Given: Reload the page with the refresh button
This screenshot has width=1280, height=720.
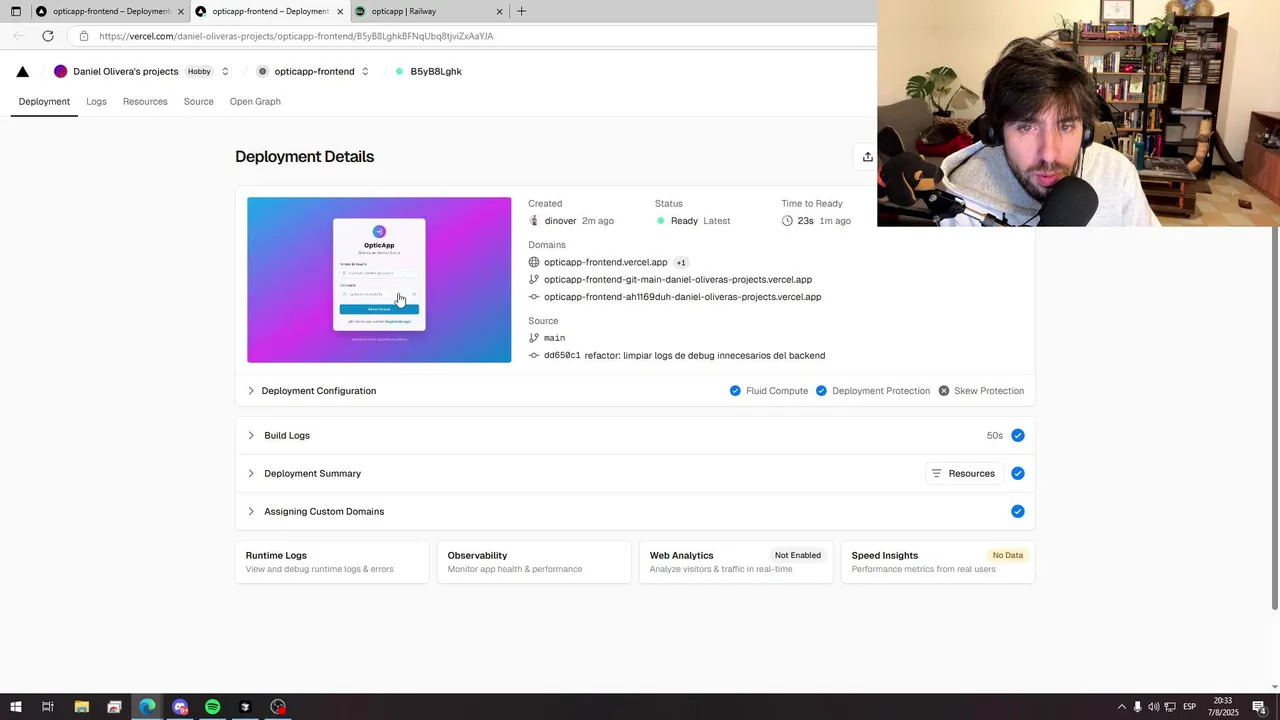Looking at the screenshot, I should (x=47, y=36).
